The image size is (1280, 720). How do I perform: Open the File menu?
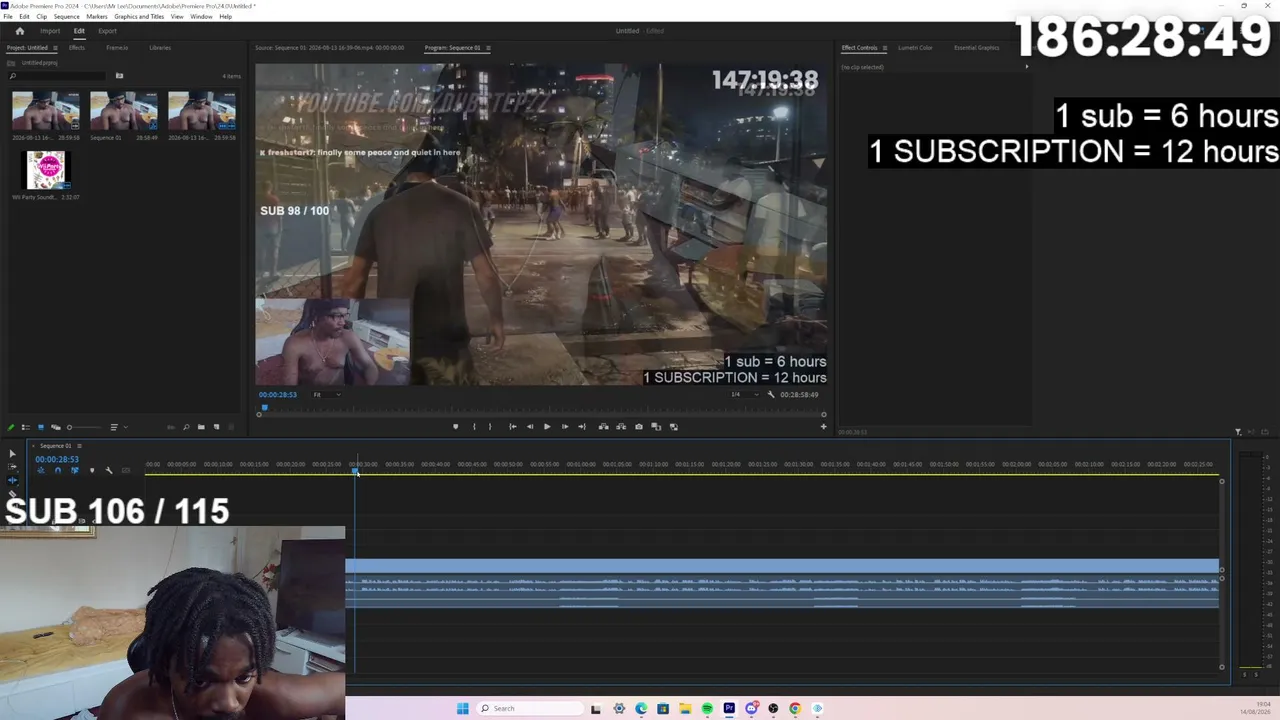click(9, 17)
